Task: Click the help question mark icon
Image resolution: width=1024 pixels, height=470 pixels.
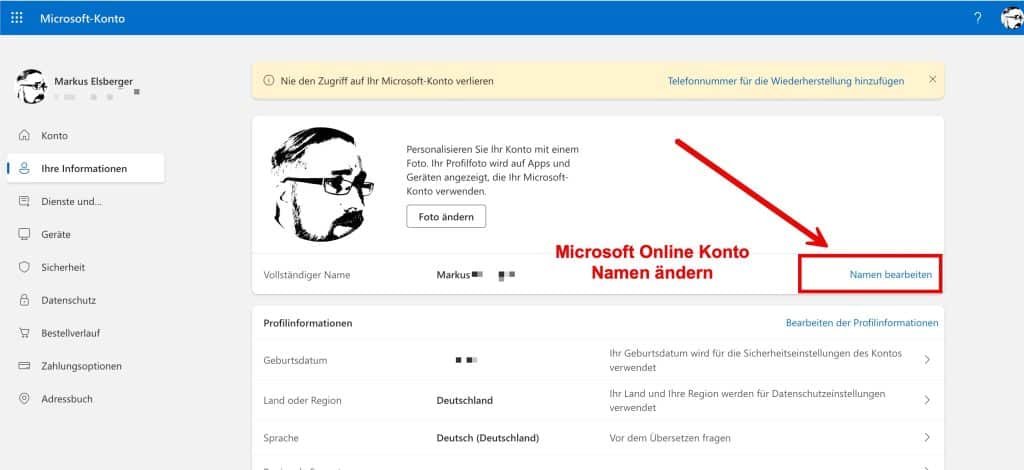Action: [x=978, y=18]
